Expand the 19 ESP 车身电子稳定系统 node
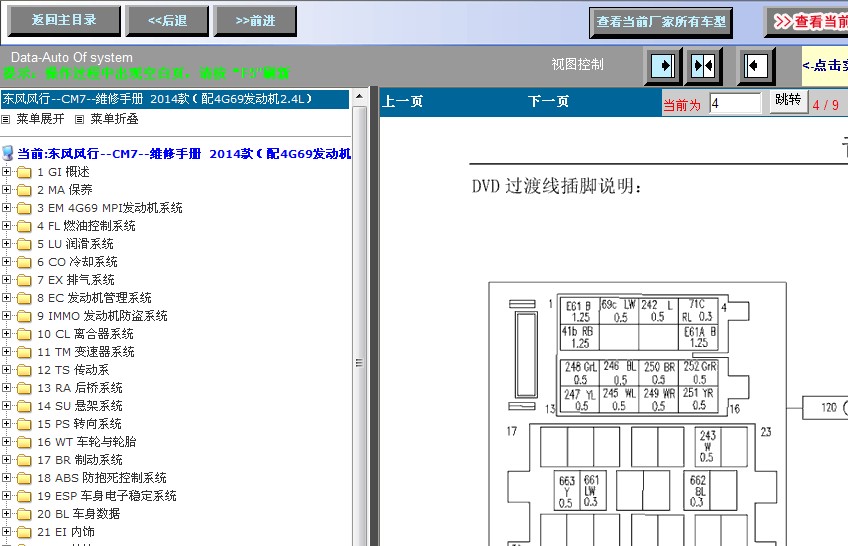 tap(6, 496)
